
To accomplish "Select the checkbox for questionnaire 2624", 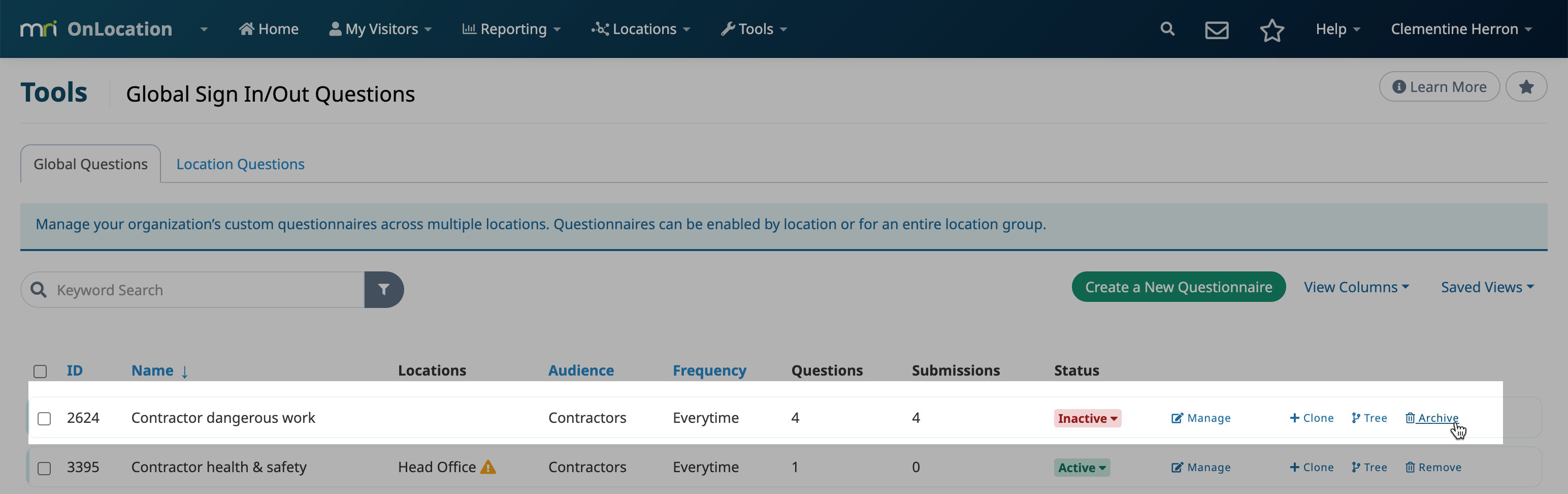I will point(45,418).
